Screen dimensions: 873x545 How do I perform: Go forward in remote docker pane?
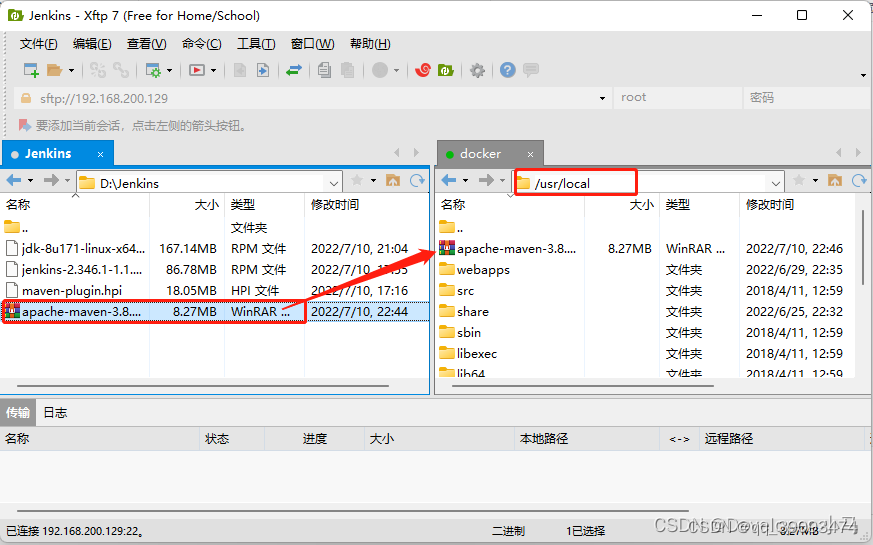tap(486, 180)
